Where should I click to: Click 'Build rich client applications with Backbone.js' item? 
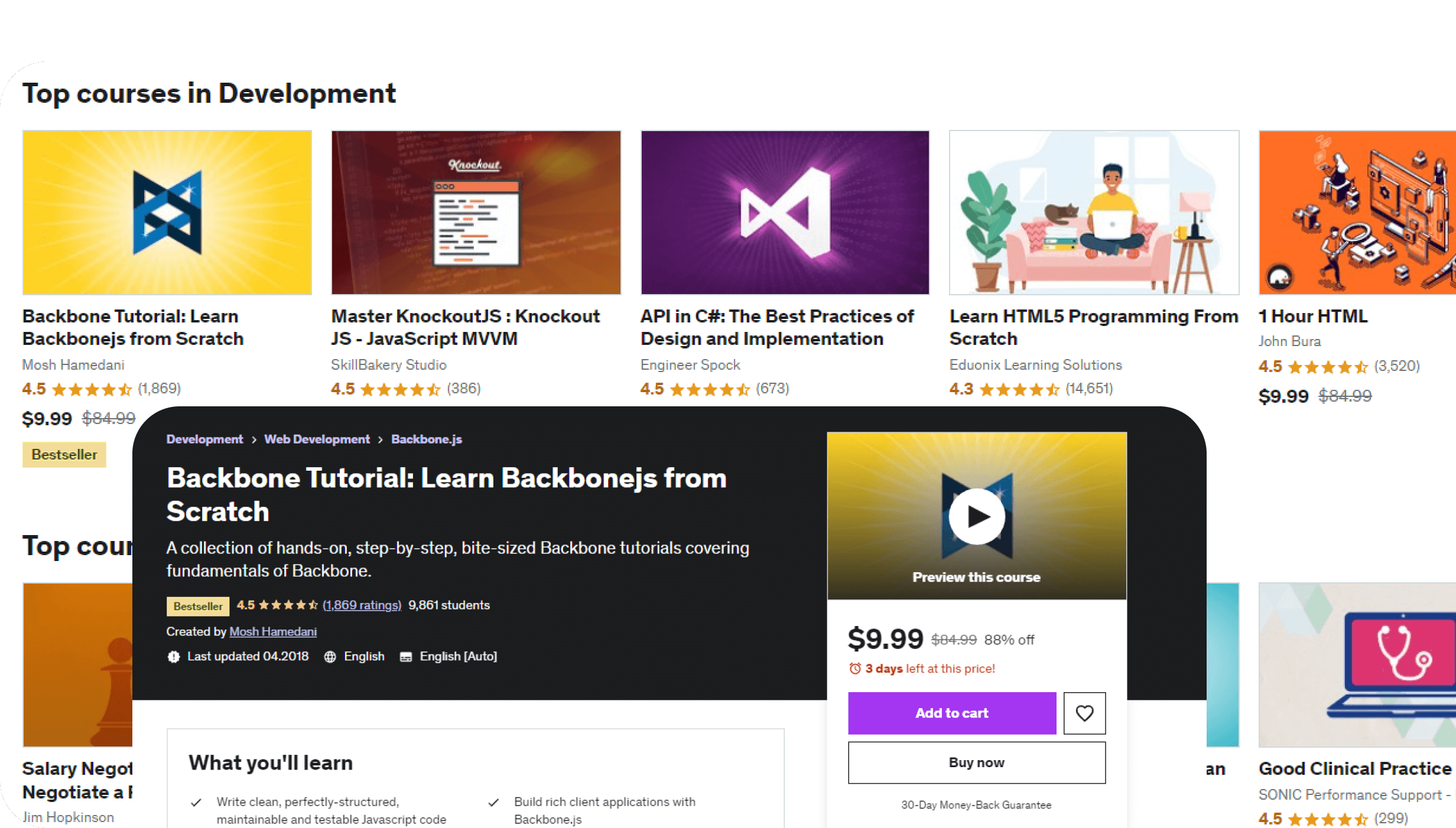[604, 811]
